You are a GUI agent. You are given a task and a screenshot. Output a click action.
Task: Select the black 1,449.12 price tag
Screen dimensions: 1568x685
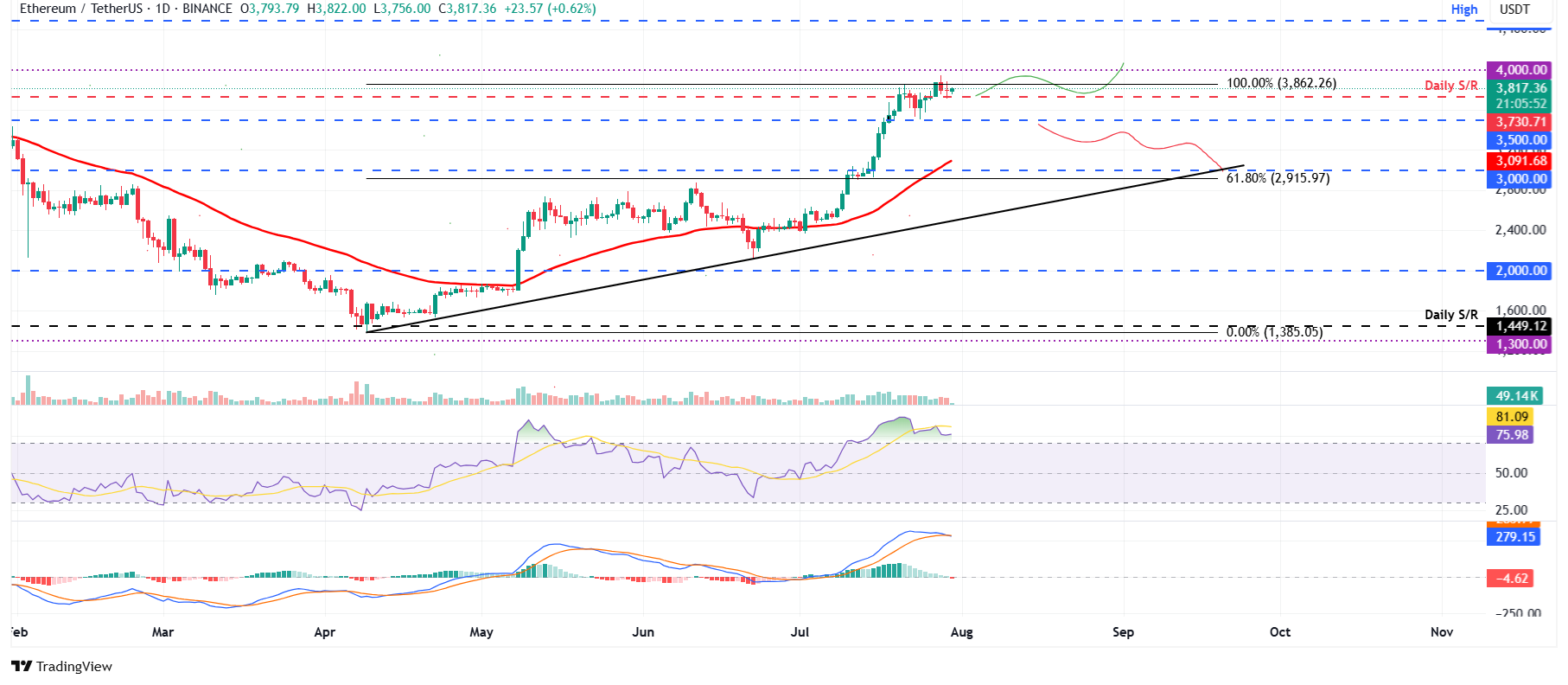1520,326
